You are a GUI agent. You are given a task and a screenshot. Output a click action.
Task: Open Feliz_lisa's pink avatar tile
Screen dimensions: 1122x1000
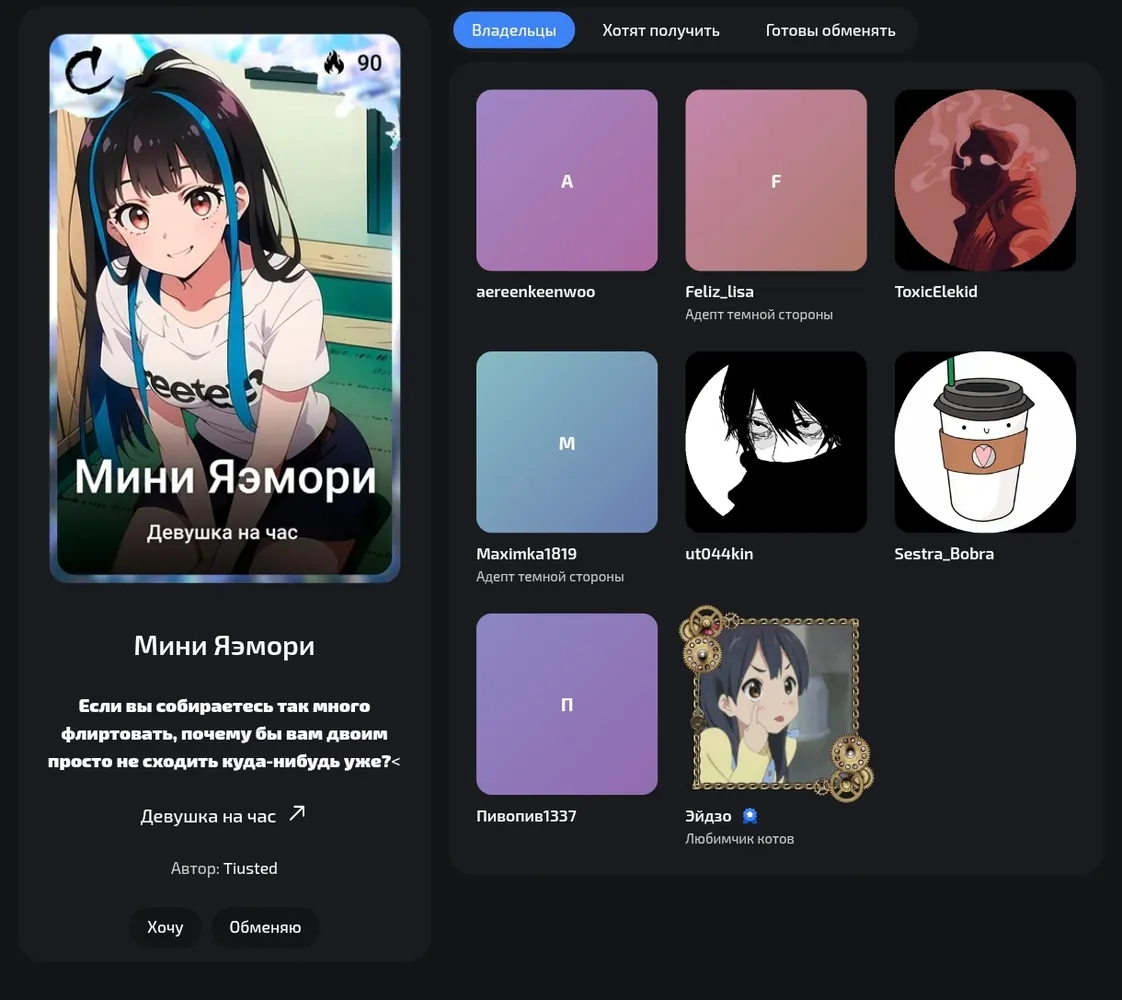(x=776, y=180)
